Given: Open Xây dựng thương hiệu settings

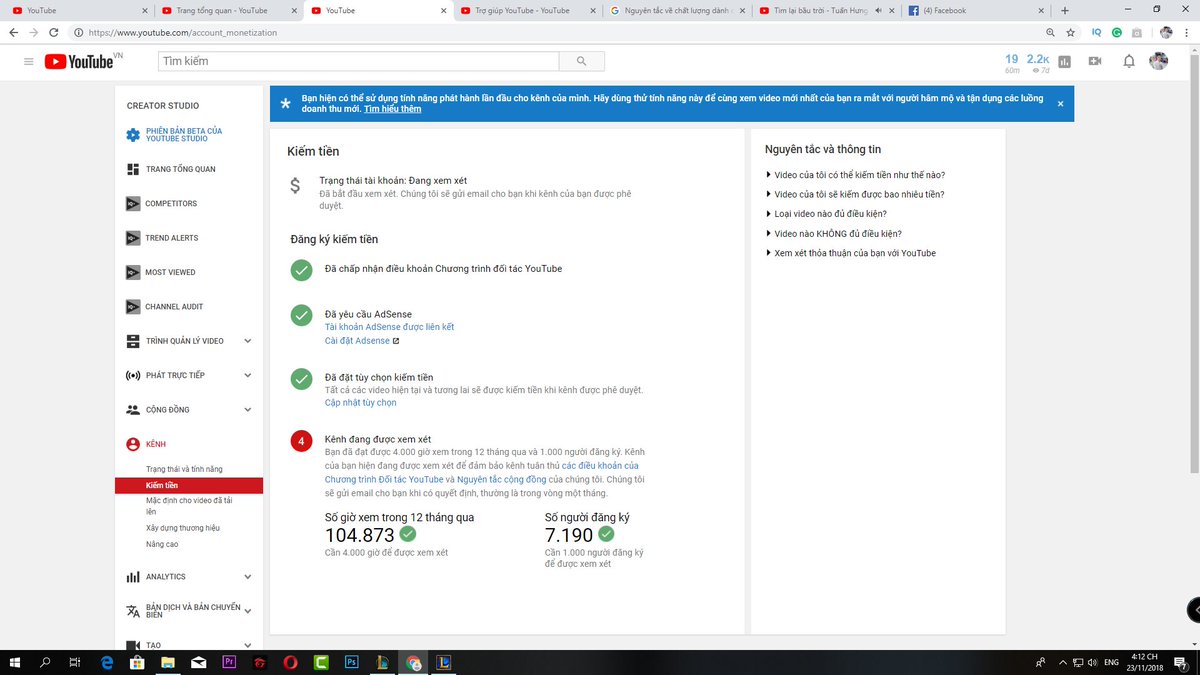Looking at the screenshot, I should tap(183, 528).
